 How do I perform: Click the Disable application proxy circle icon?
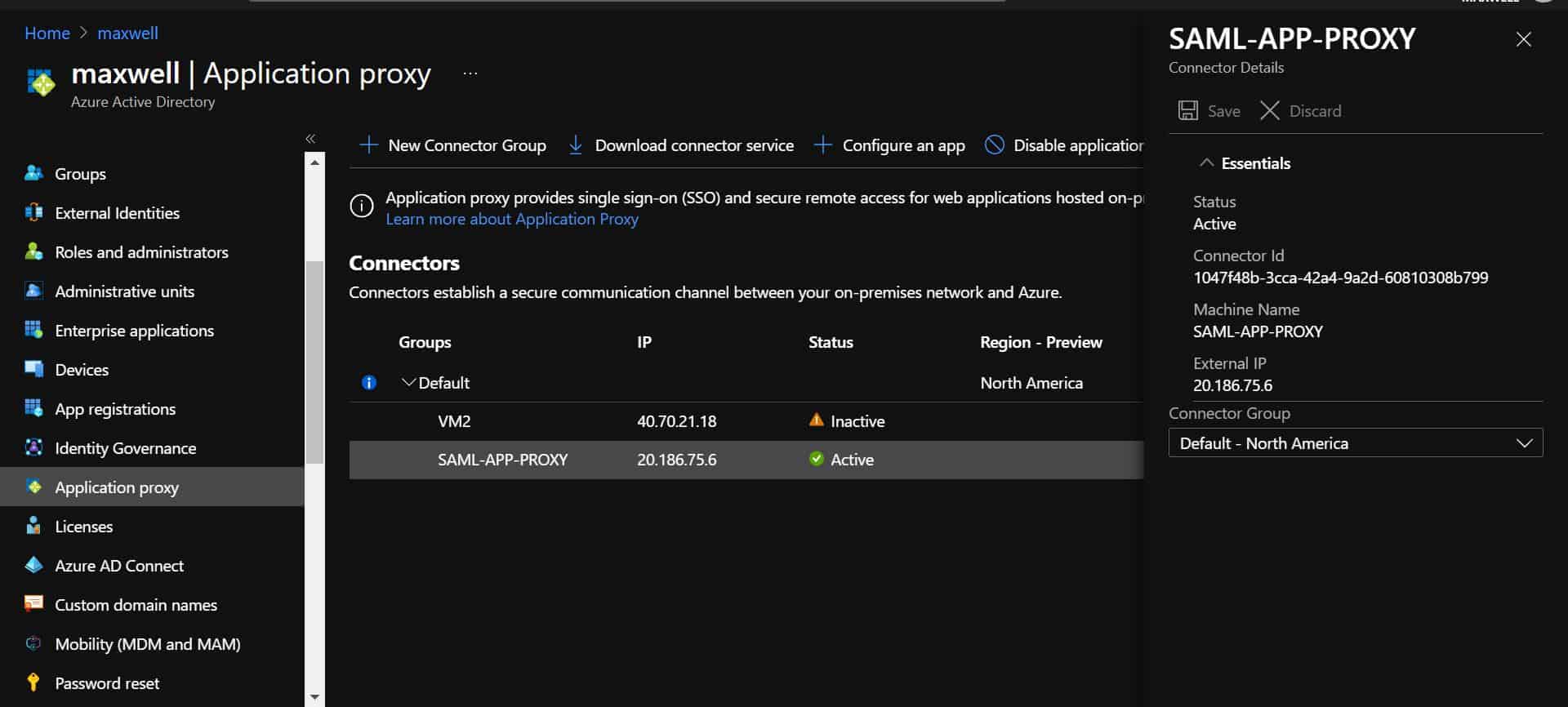pos(995,145)
